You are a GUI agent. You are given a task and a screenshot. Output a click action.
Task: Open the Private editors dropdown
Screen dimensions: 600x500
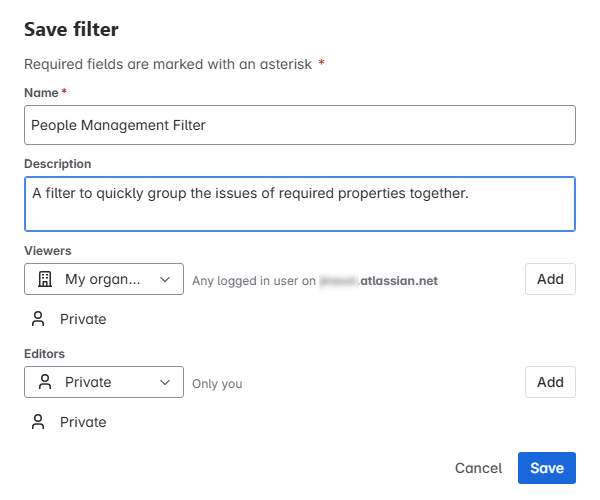(104, 382)
